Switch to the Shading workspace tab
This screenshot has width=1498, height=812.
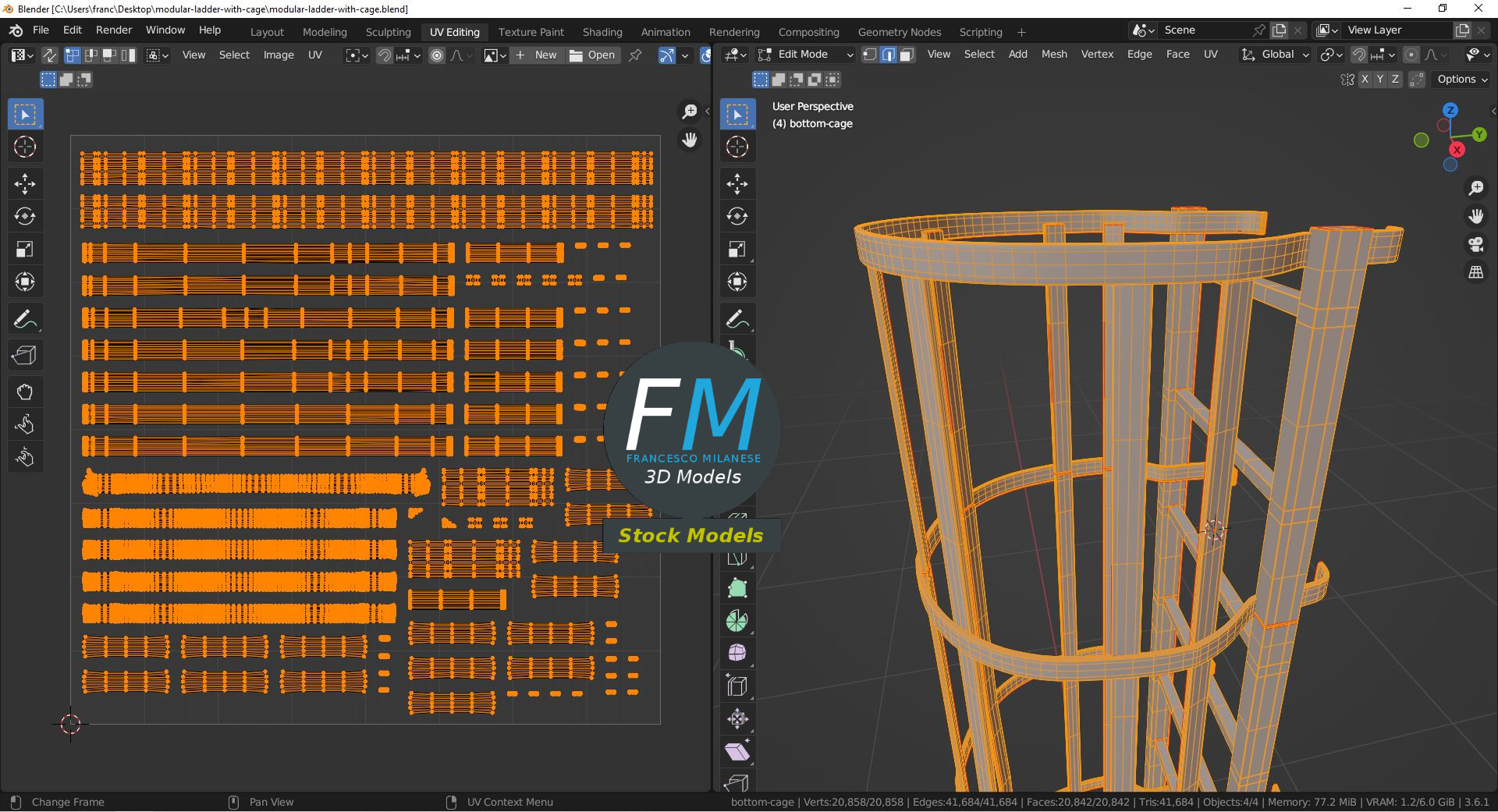pos(602,32)
